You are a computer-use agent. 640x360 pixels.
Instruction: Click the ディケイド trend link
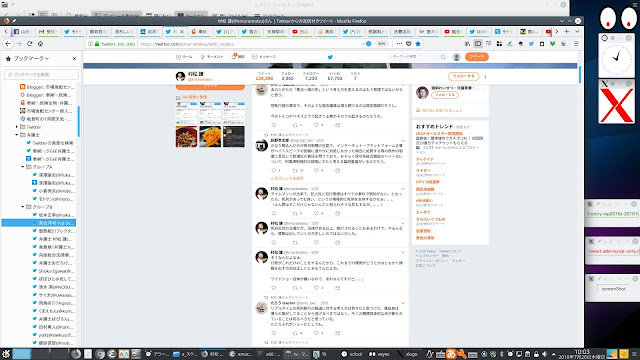tap(425, 159)
